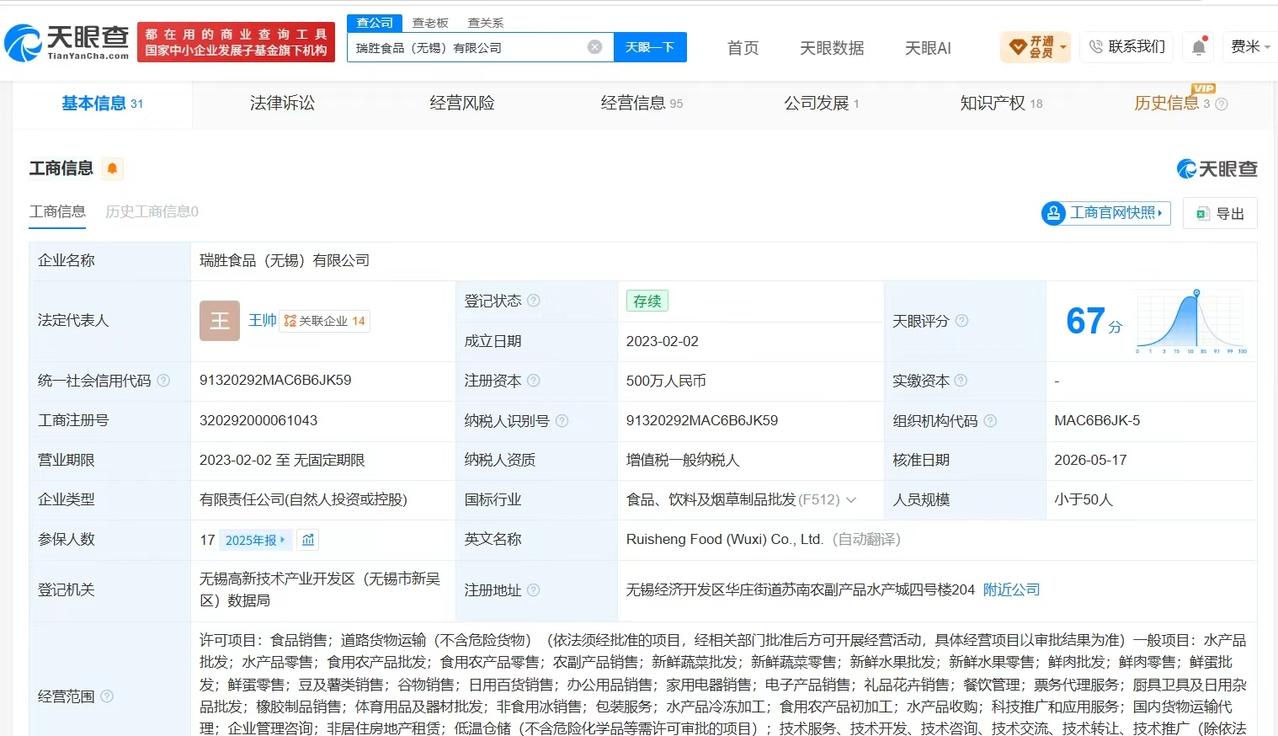Click the 存续 registration status badge
Viewport: 1278px width, 736px height.
[x=647, y=301]
